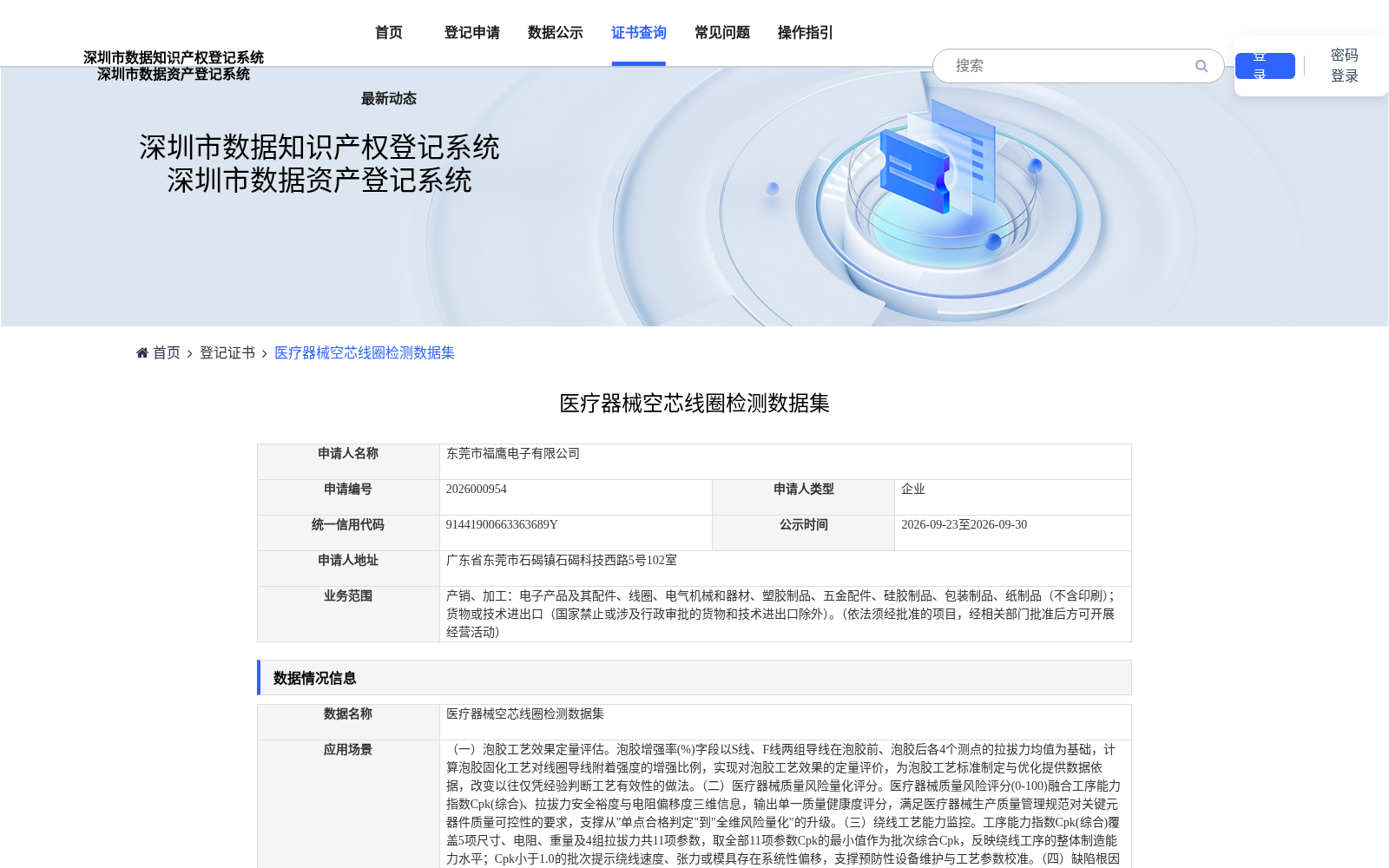The width and height of the screenshot is (1389, 868).
Task: Click the 公示时间 label cell
Action: (x=804, y=533)
